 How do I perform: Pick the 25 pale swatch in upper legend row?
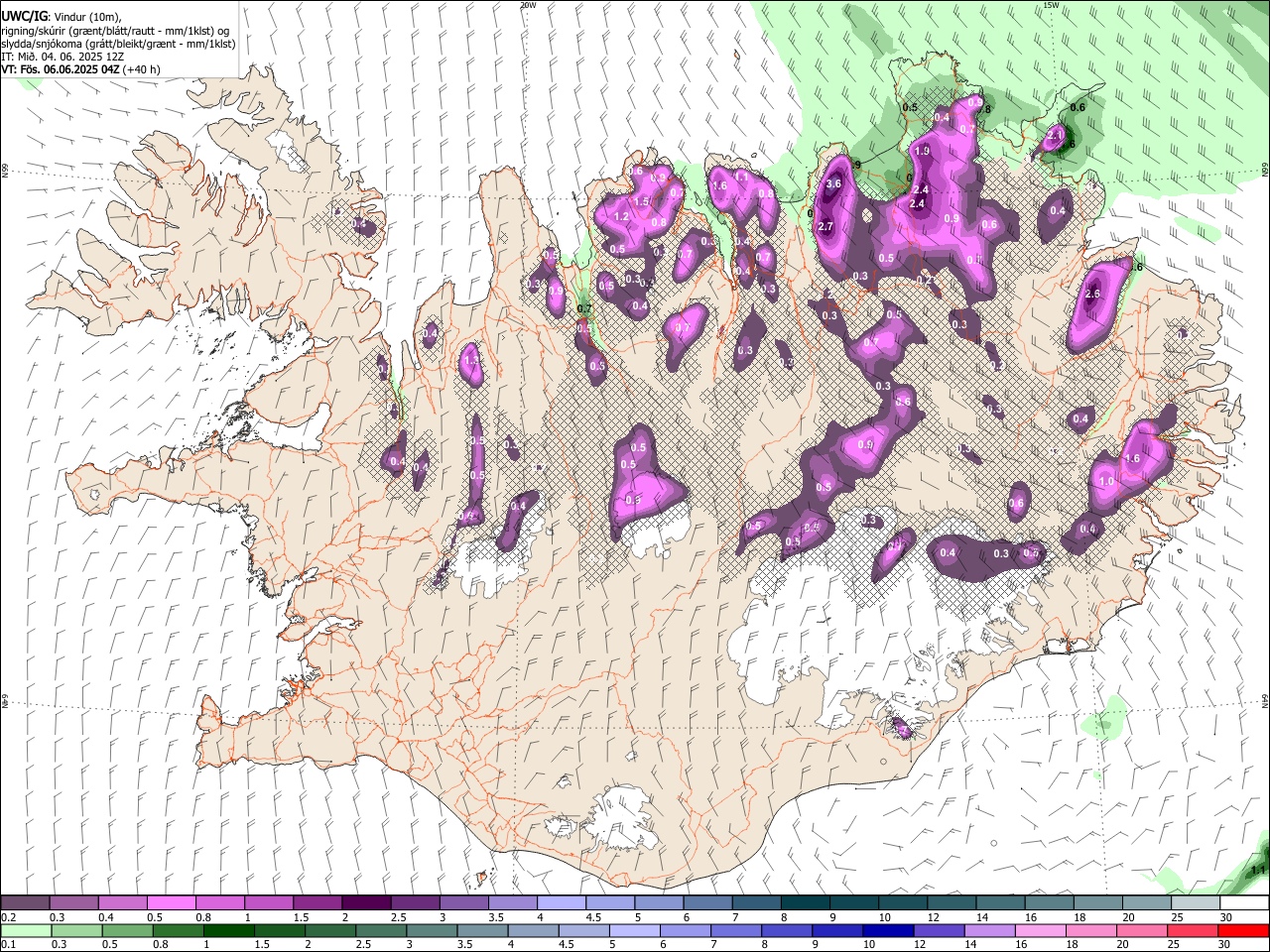(1195, 902)
